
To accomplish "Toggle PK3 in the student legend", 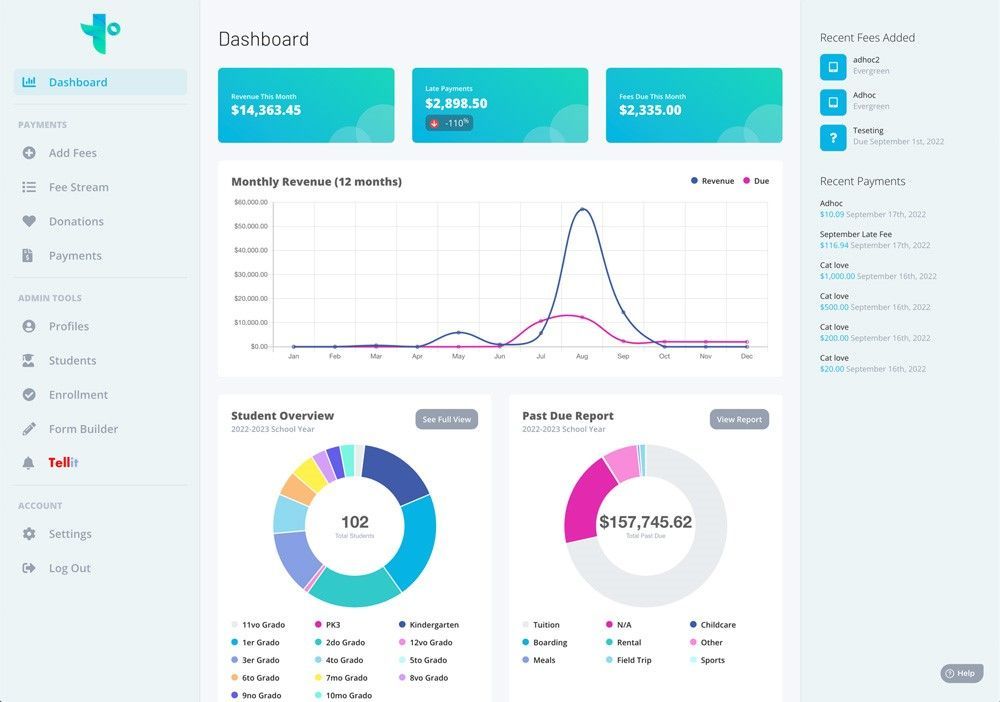I will (328, 625).
